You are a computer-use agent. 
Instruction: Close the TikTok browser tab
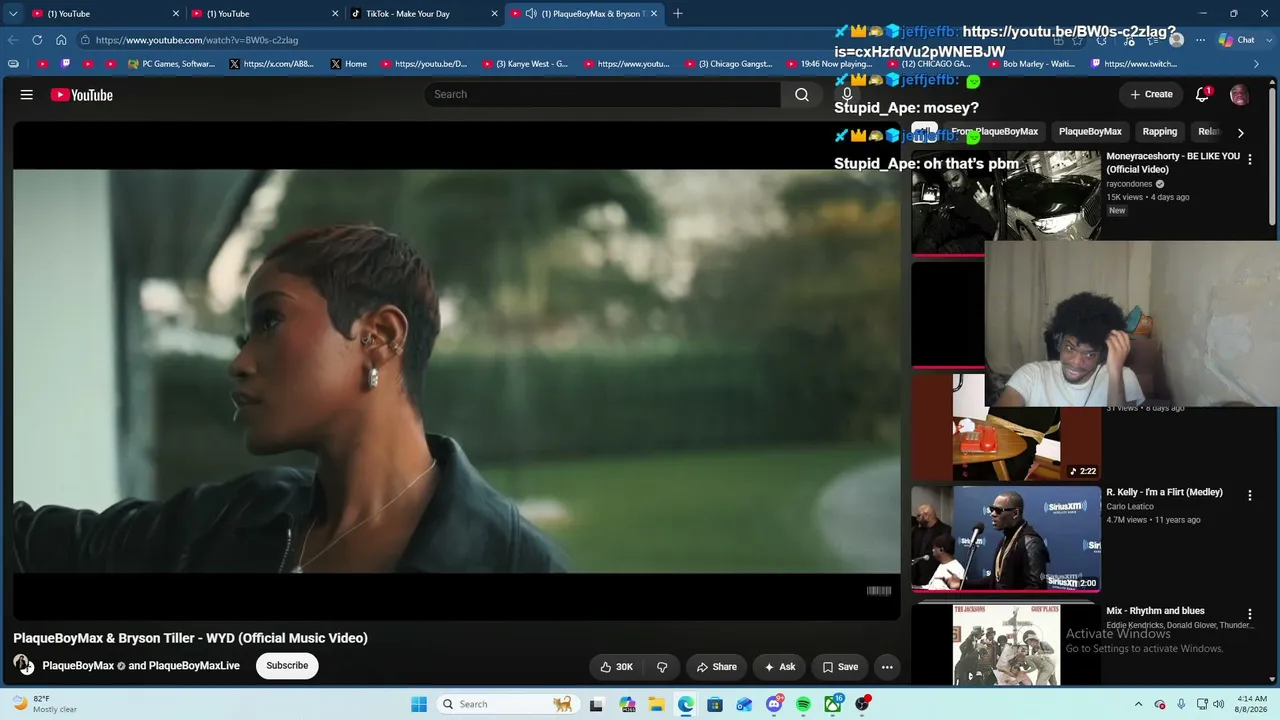pos(494,14)
